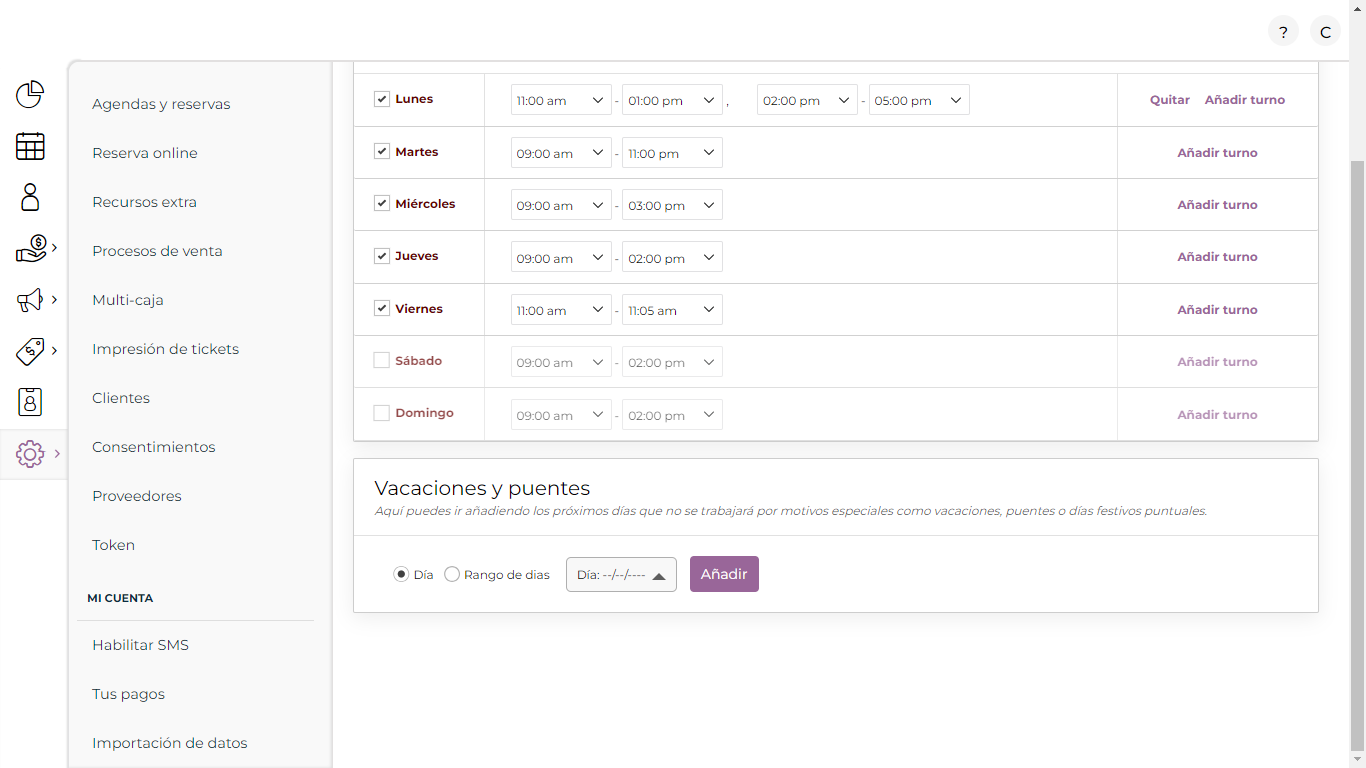
Task: Click Añadir turno in Miércoles row
Action: coord(1217,205)
